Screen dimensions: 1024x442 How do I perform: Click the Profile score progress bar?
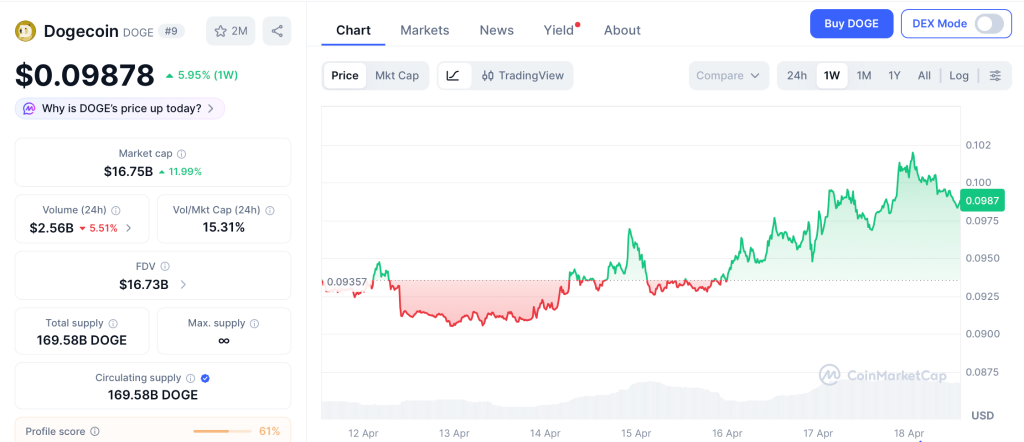(222, 432)
